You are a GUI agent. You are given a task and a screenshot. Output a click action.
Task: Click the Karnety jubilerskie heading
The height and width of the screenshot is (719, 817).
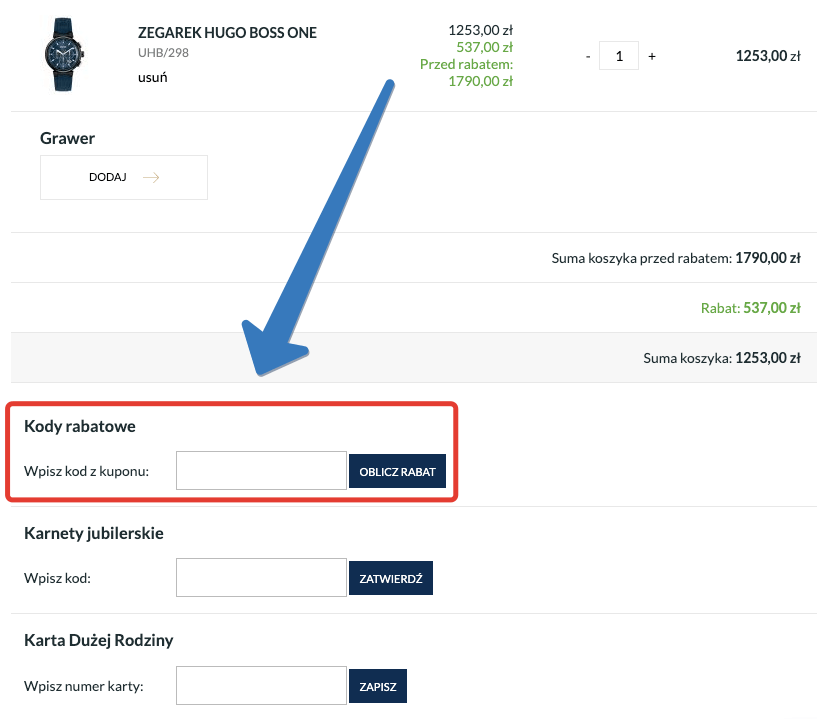click(93, 533)
